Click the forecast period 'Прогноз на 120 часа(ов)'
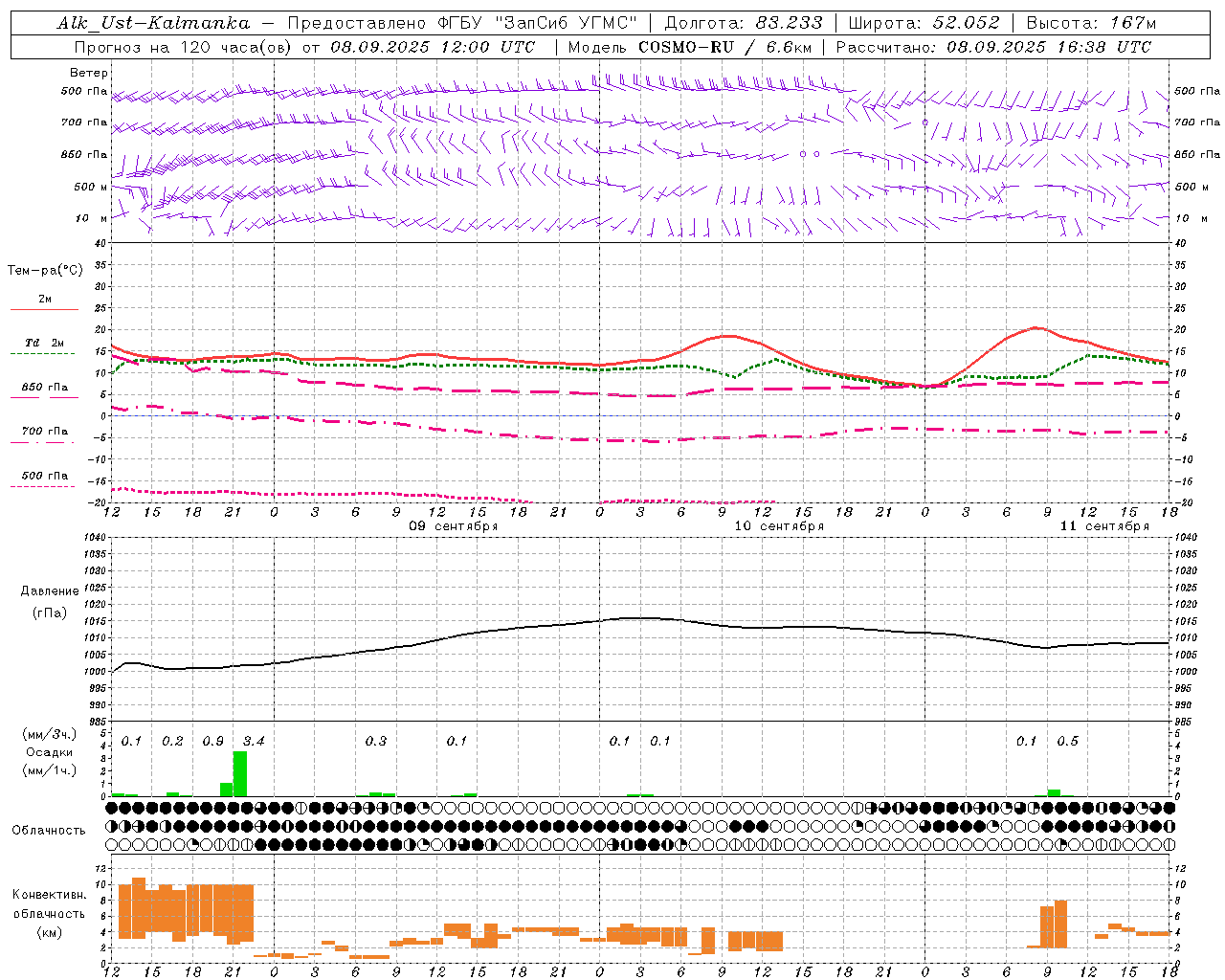The width and height of the screenshot is (1225, 980). pos(184,47)
